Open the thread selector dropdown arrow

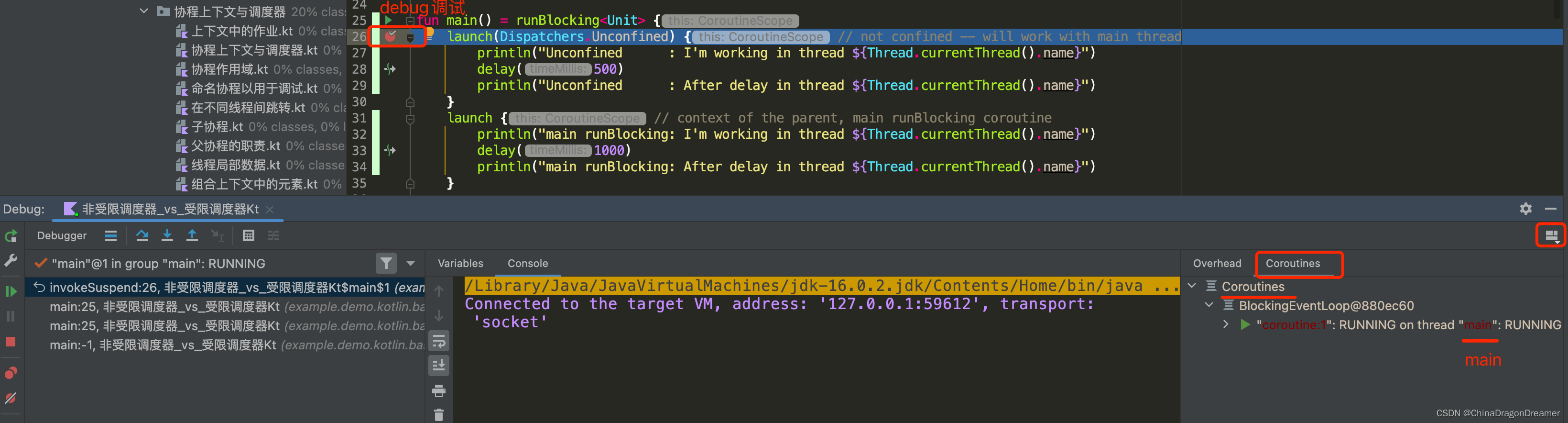411,263
